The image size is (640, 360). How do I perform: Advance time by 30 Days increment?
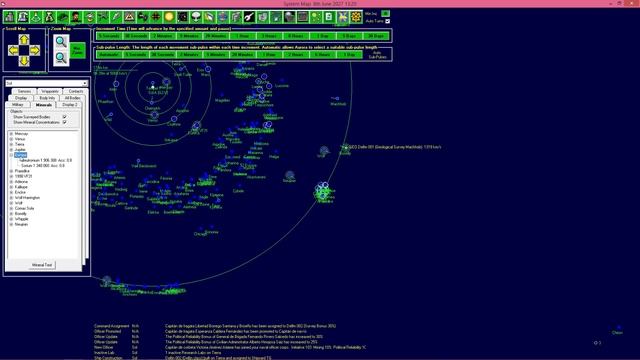point(376,36)
